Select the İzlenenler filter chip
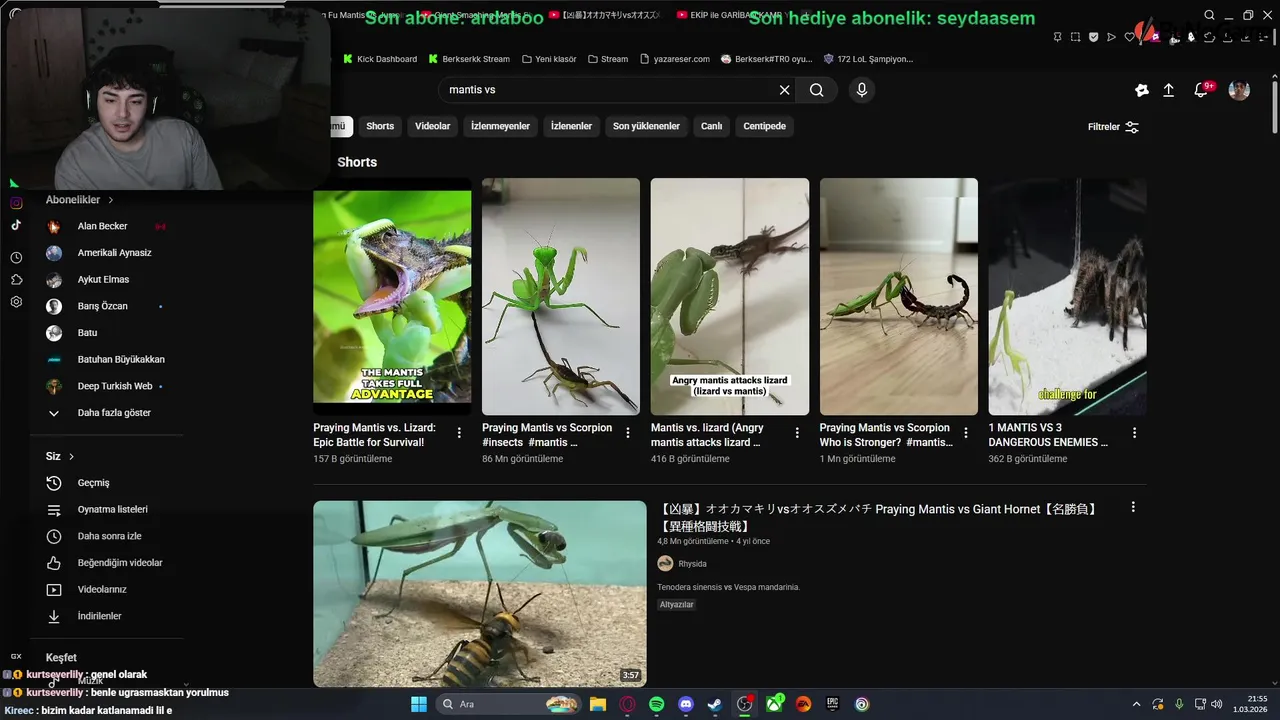 point(571,126)
